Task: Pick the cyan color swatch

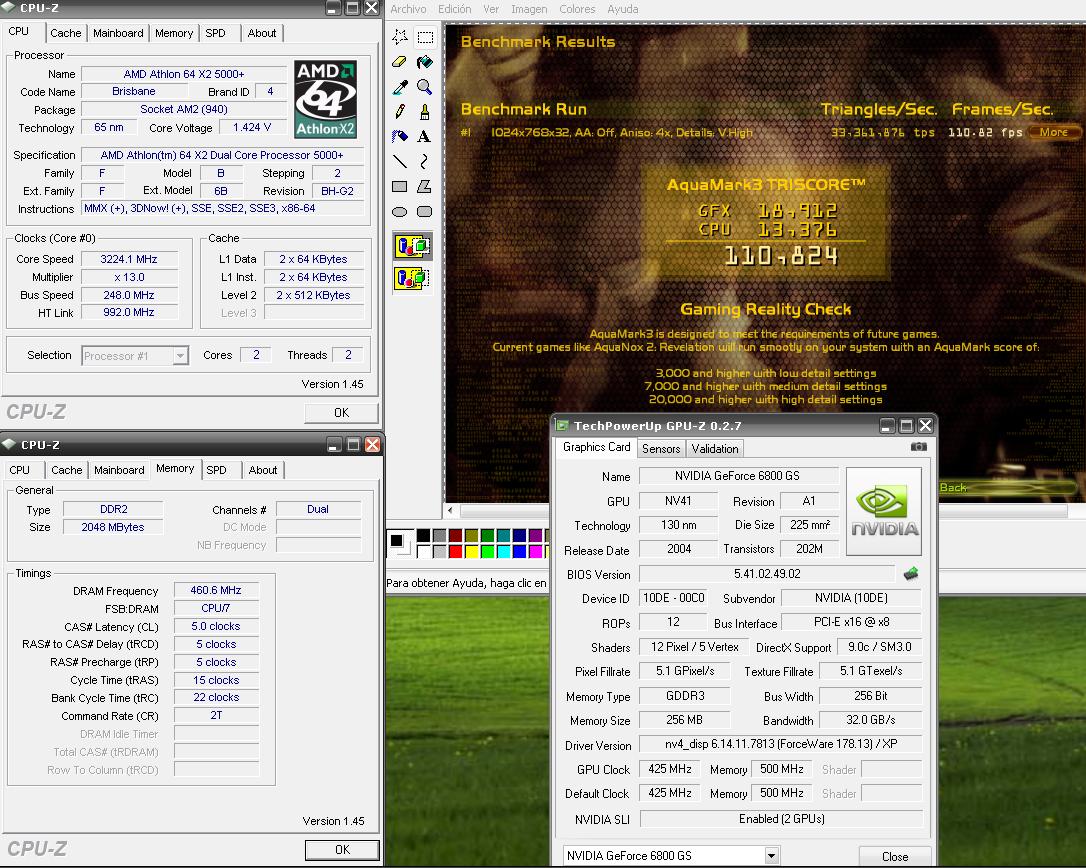Action: tap(504, 551)
